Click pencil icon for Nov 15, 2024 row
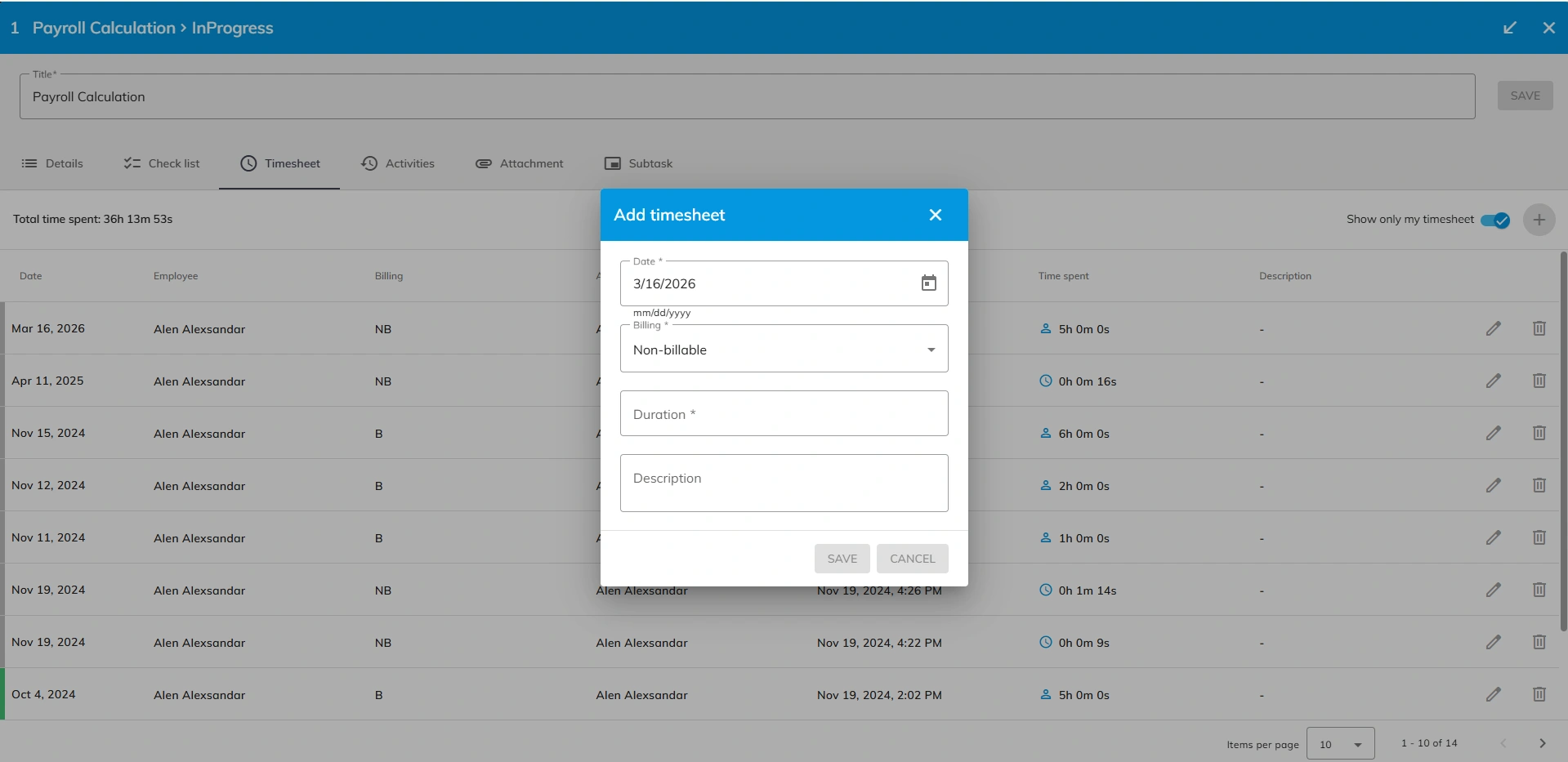 [1493, 434]
